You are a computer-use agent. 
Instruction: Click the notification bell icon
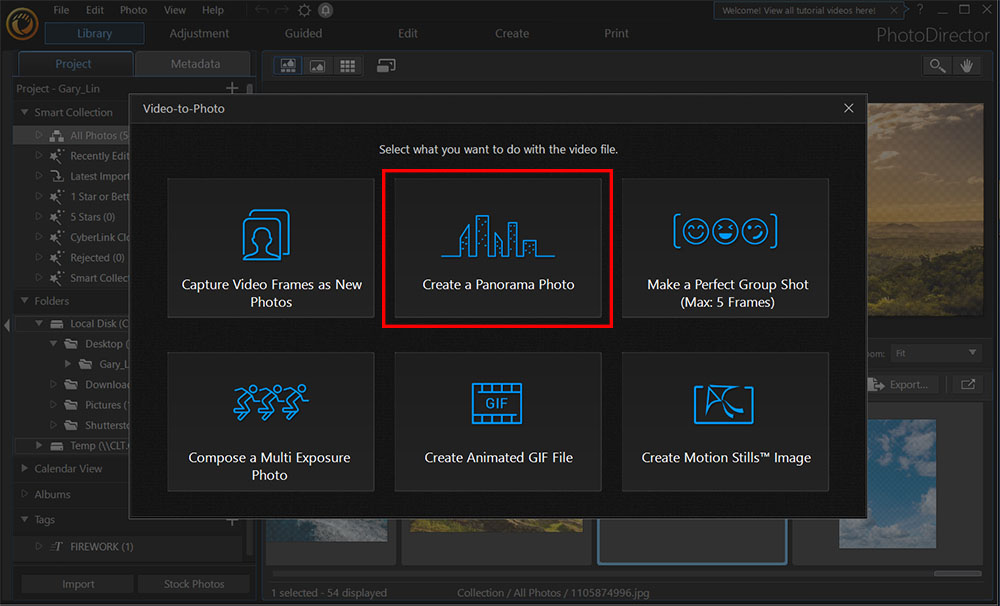click(325, 9)
